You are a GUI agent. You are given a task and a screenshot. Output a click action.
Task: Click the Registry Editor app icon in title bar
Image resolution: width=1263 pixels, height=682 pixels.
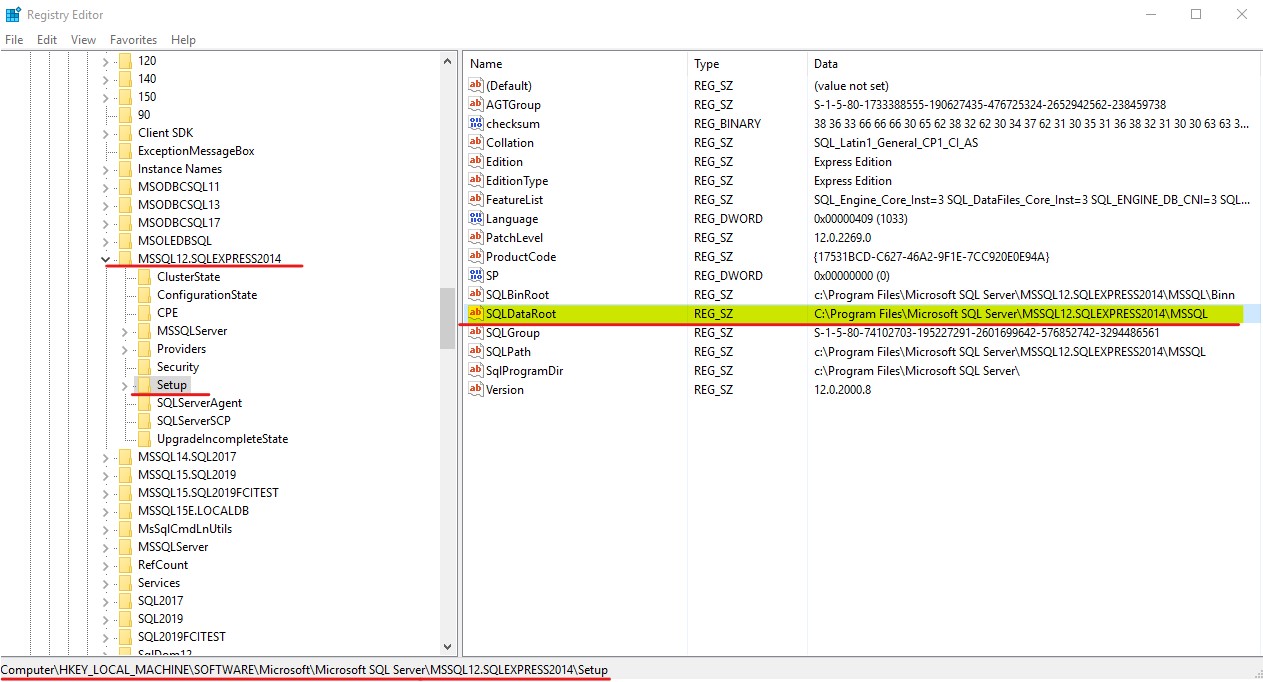[x=13, y=15]
